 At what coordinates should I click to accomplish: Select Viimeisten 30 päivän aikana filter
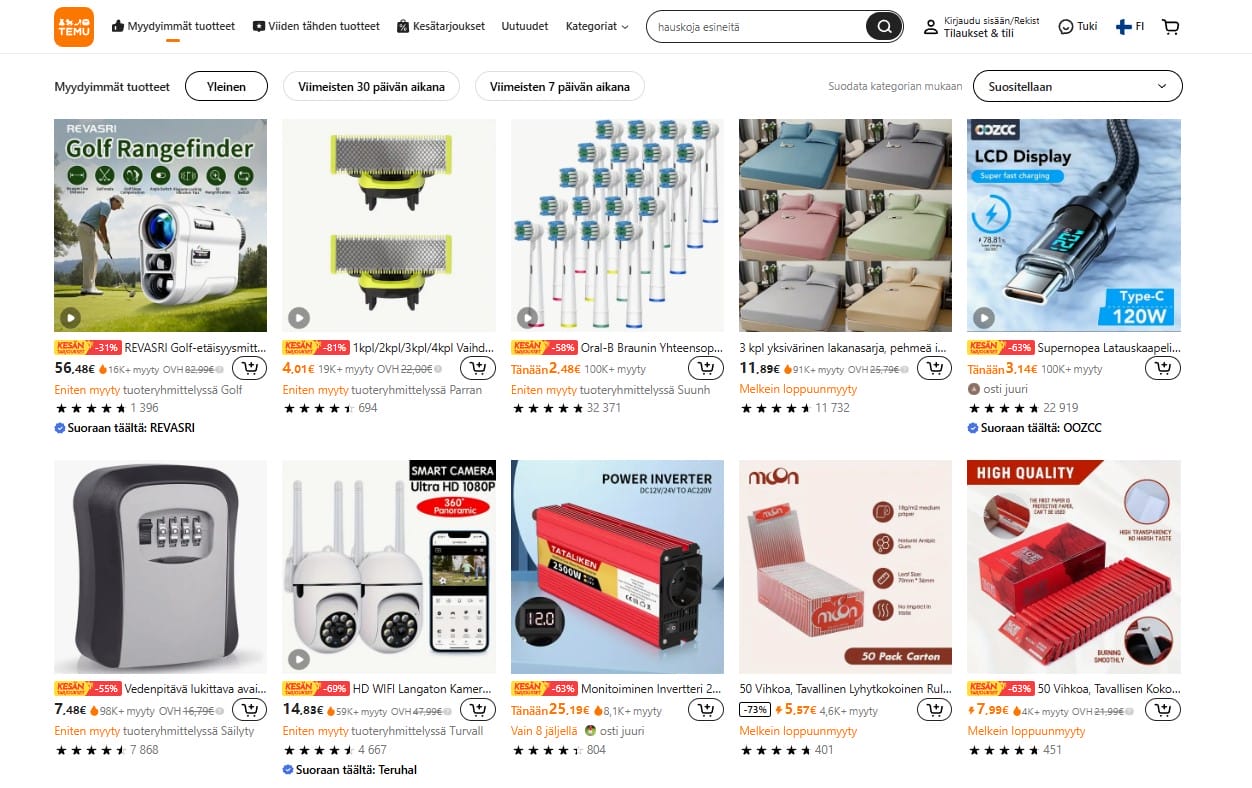371,86
